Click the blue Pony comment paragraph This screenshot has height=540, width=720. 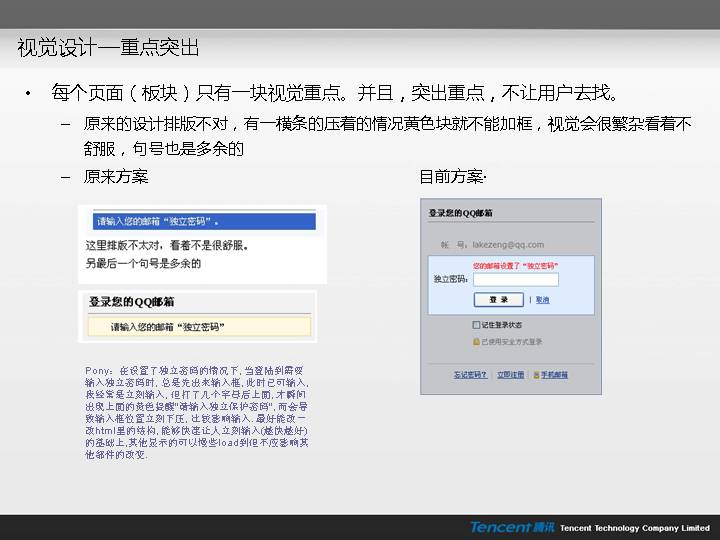(197, 412)
